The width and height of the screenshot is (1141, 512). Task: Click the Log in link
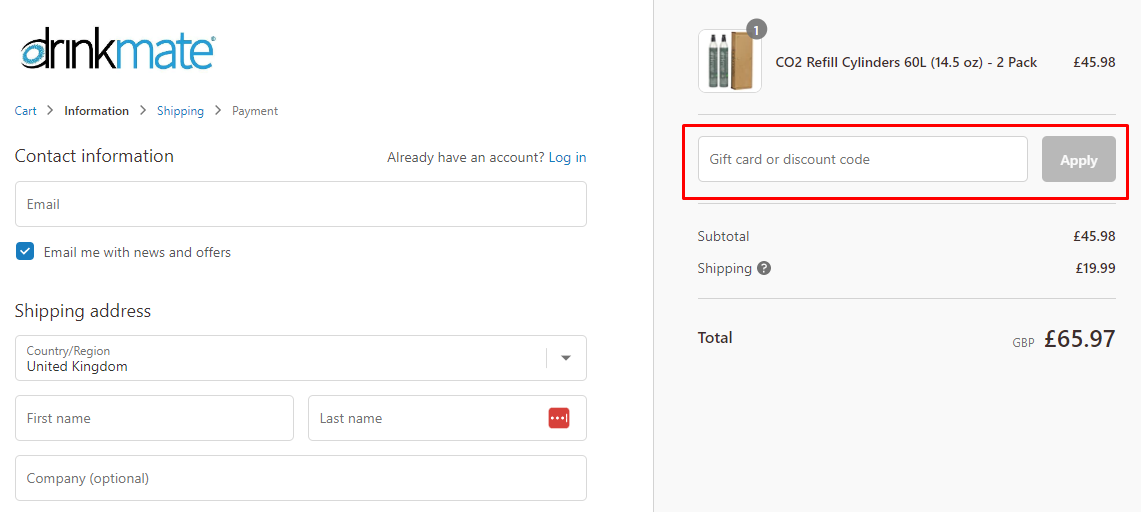pyautogui.click(x=568, y=157)
